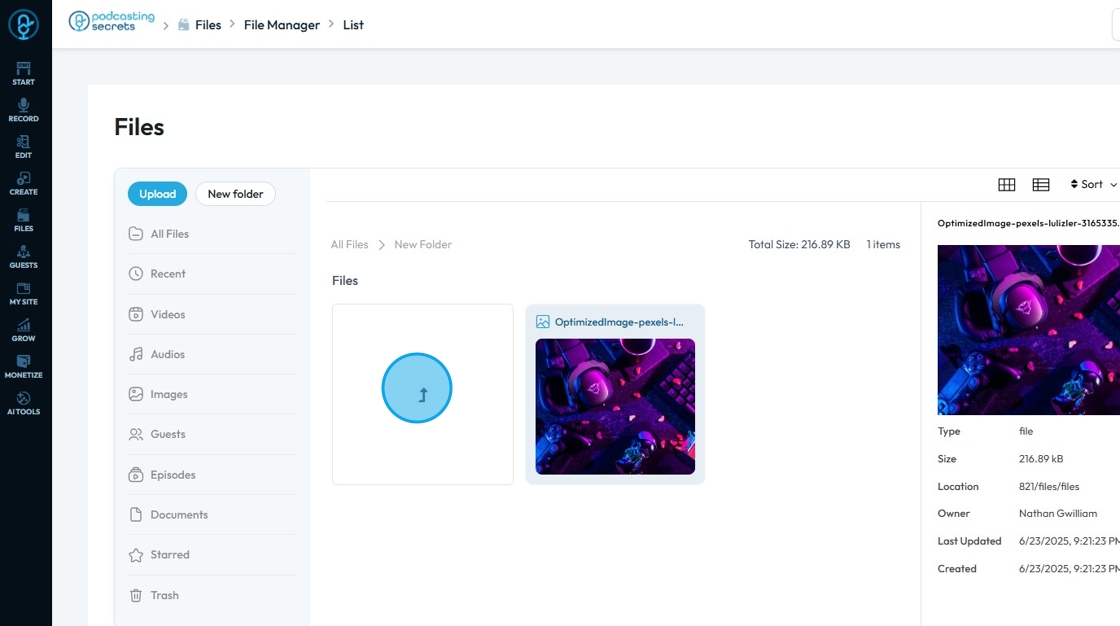Image resolution: width=1120 pixels, height=626 pixels.
Task: Click the Trash bin icon
Action: pyautogui.click(x=136, y=595)
